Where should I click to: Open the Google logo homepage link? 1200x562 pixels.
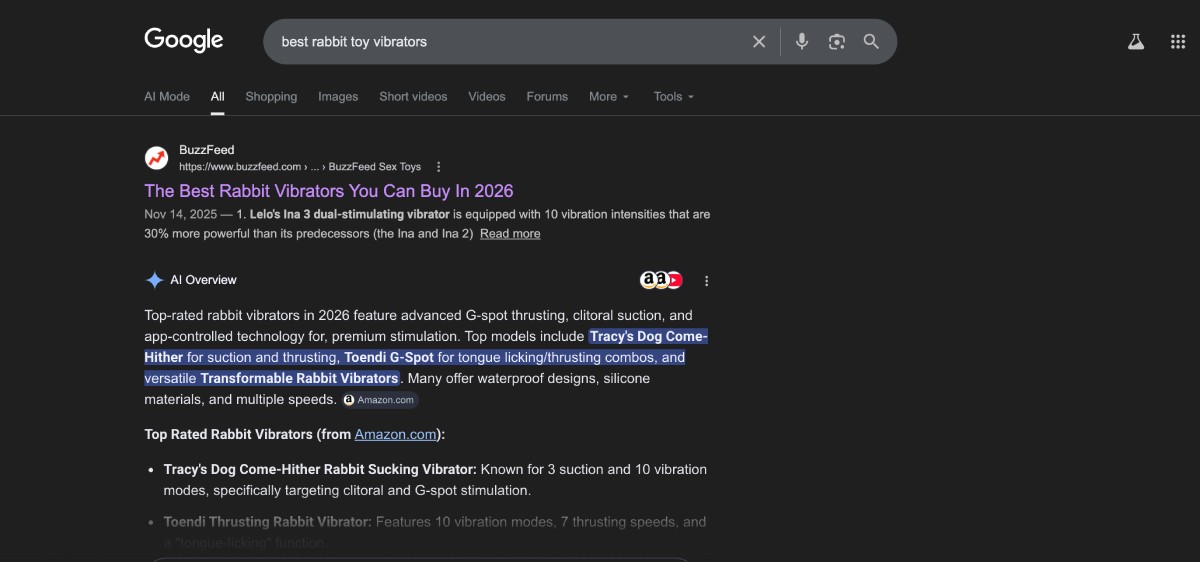tap(184, 40)
